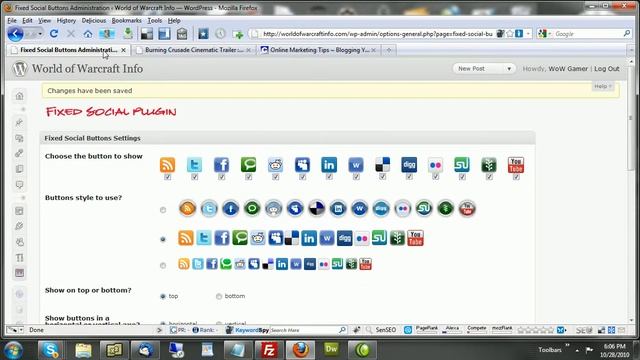Open Dreamweaver from the taskbar
The width and height of the screenshot is (640, 360).
(331, 350)
